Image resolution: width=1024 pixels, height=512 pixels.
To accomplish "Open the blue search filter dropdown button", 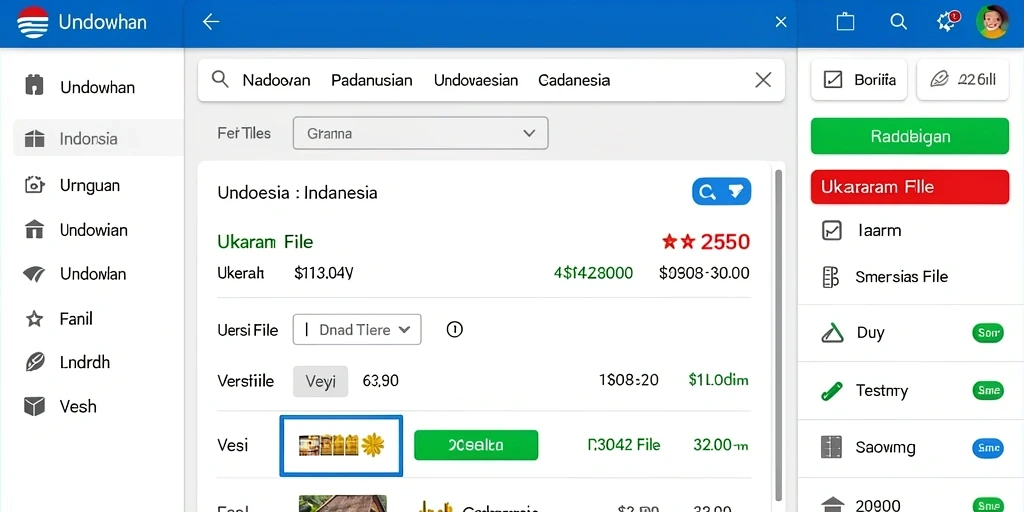I will click(721, 191).
